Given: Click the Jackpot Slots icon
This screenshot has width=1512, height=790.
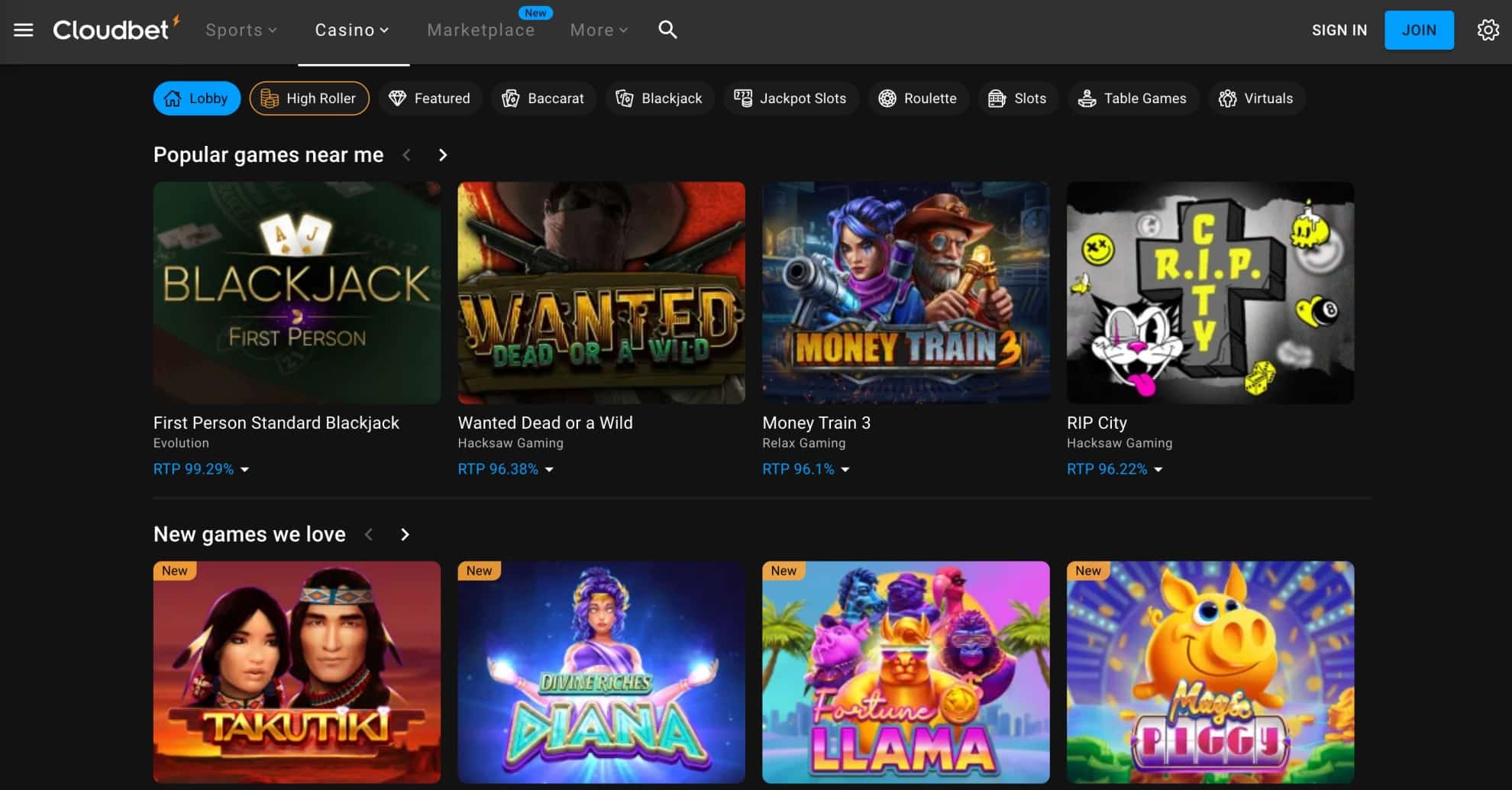Looking at the screenshot, I should 742,98.
